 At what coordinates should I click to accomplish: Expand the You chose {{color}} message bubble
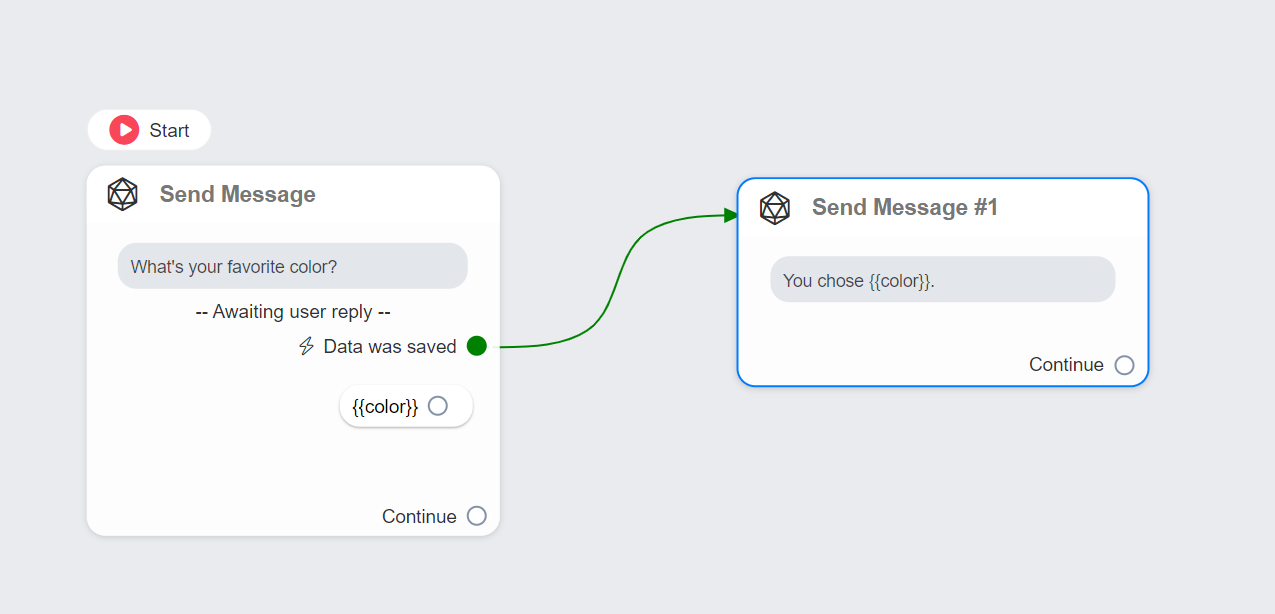[942, 280]
